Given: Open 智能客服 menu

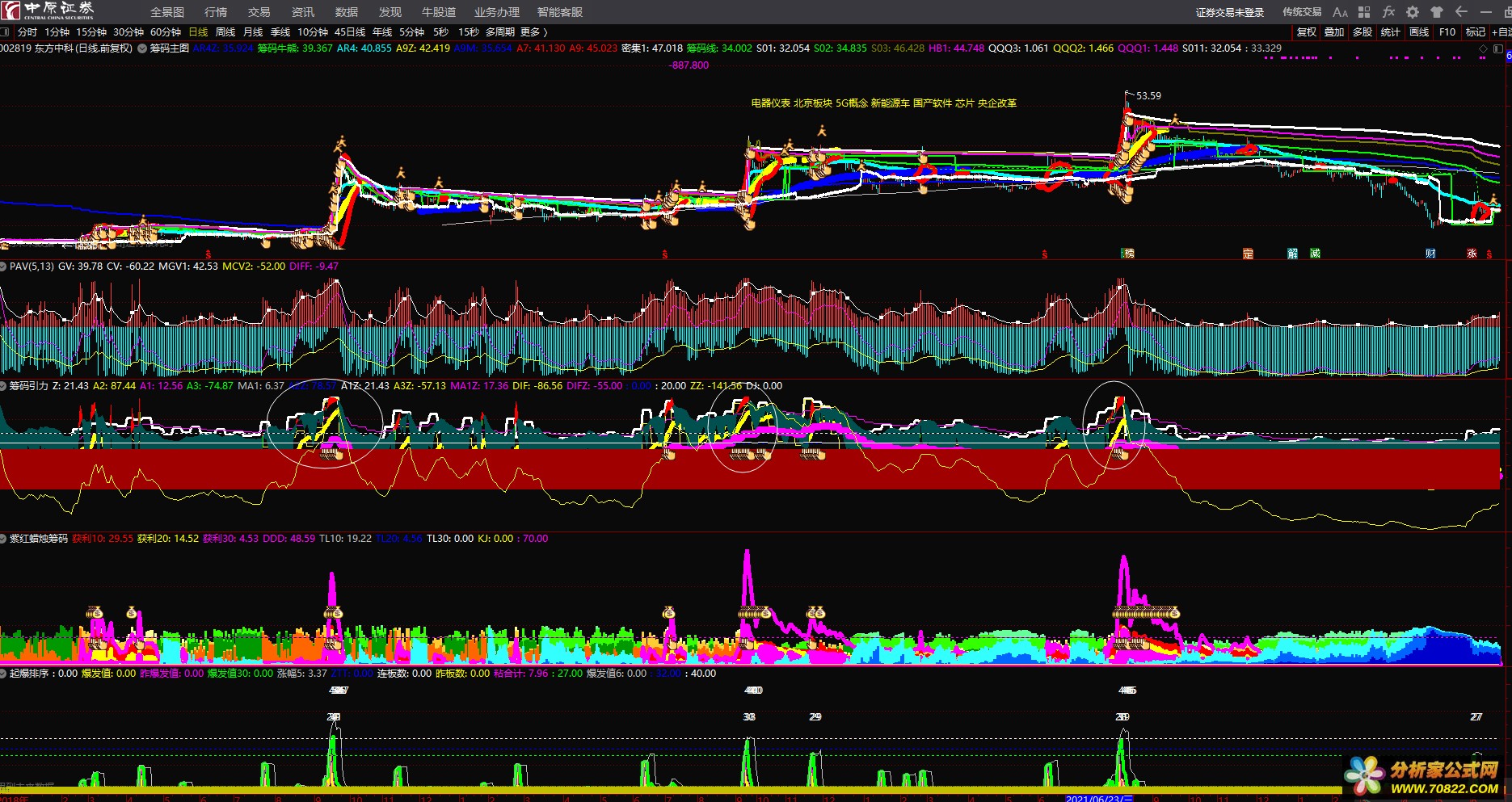Looking at the screenshot, I should (560, 12).
